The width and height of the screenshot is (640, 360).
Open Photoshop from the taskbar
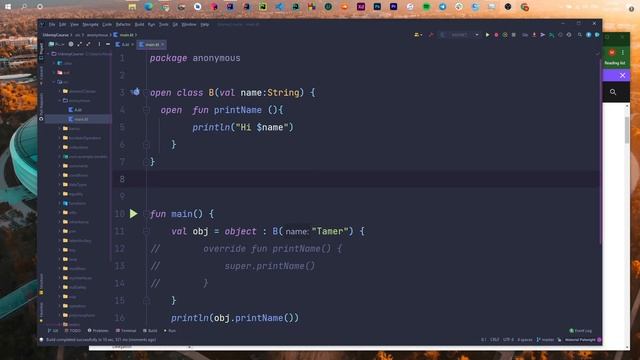tap(377, 7)
